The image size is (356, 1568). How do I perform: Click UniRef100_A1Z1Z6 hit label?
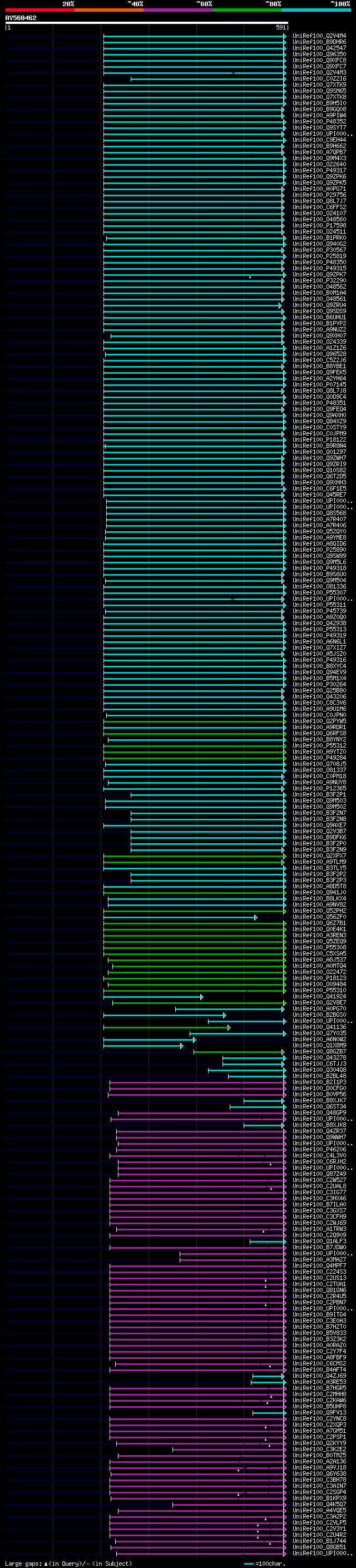(x=319, y=348)
